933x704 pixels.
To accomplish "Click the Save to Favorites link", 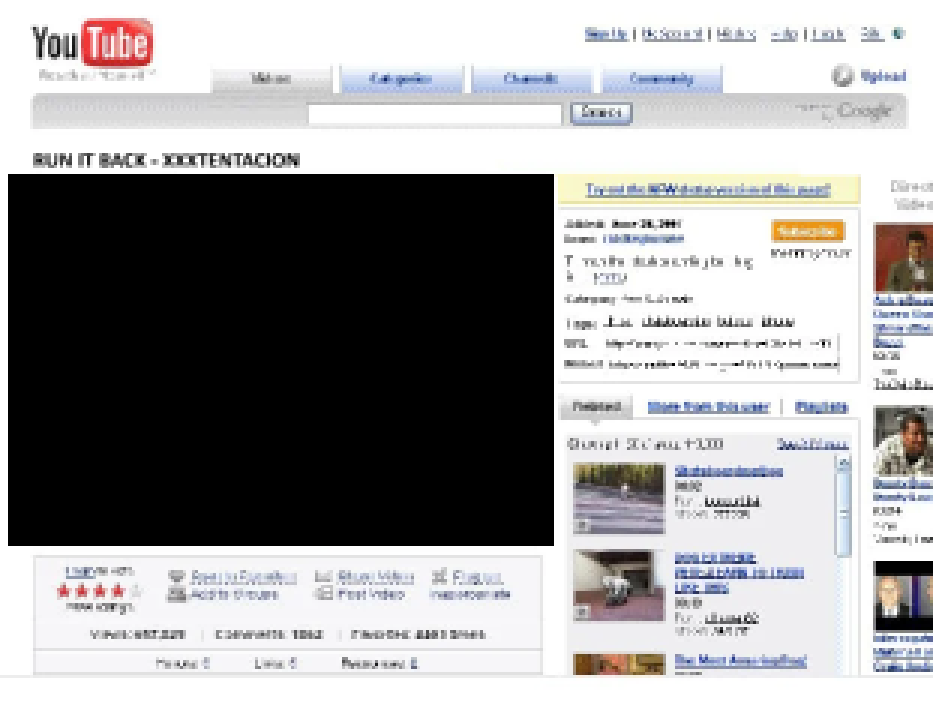I will [243, 577].
